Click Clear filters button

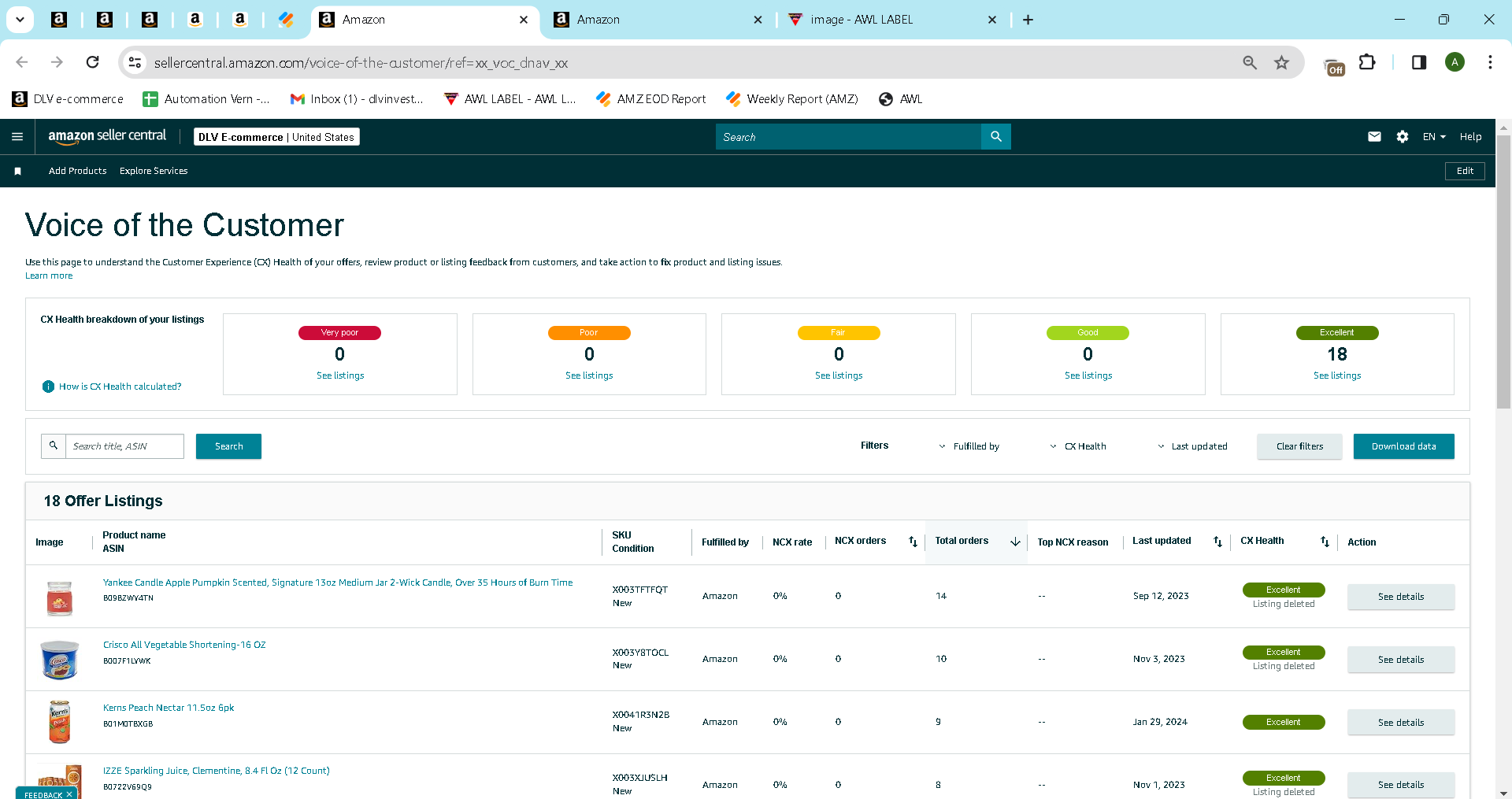(x=1299, y=446)
